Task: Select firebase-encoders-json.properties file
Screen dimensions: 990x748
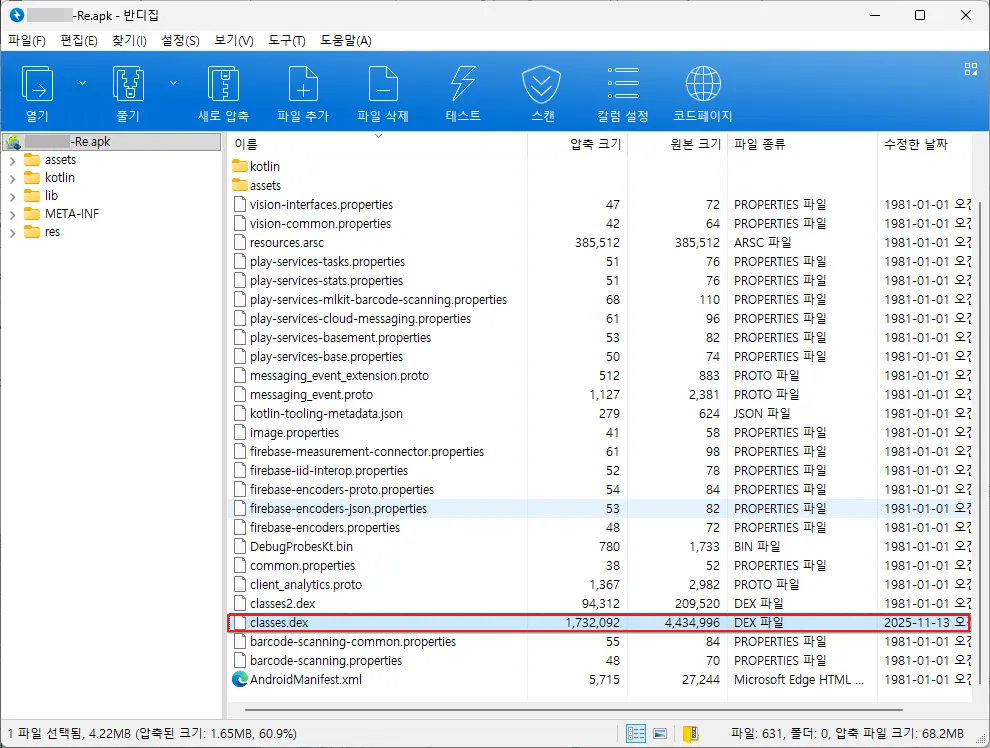Action: point(338,508)
